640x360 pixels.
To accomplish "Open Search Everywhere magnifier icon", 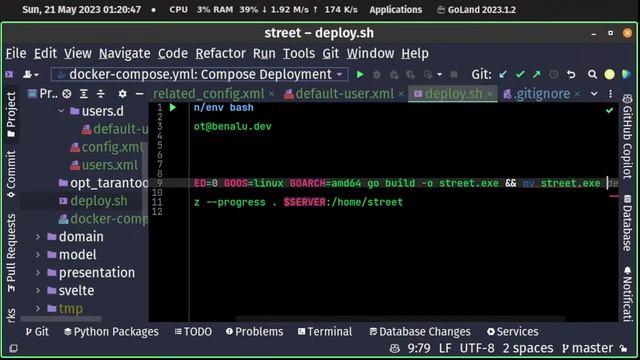I will tap(592, 75).
